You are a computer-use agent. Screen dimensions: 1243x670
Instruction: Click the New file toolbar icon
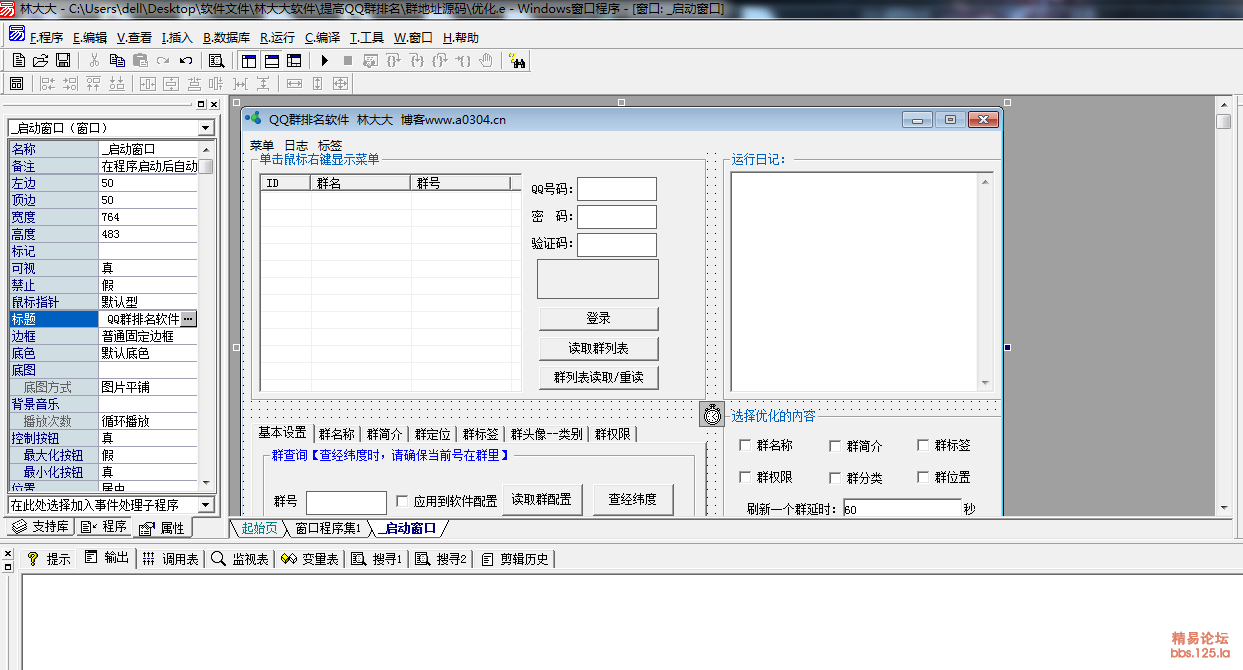pos(19,61)
